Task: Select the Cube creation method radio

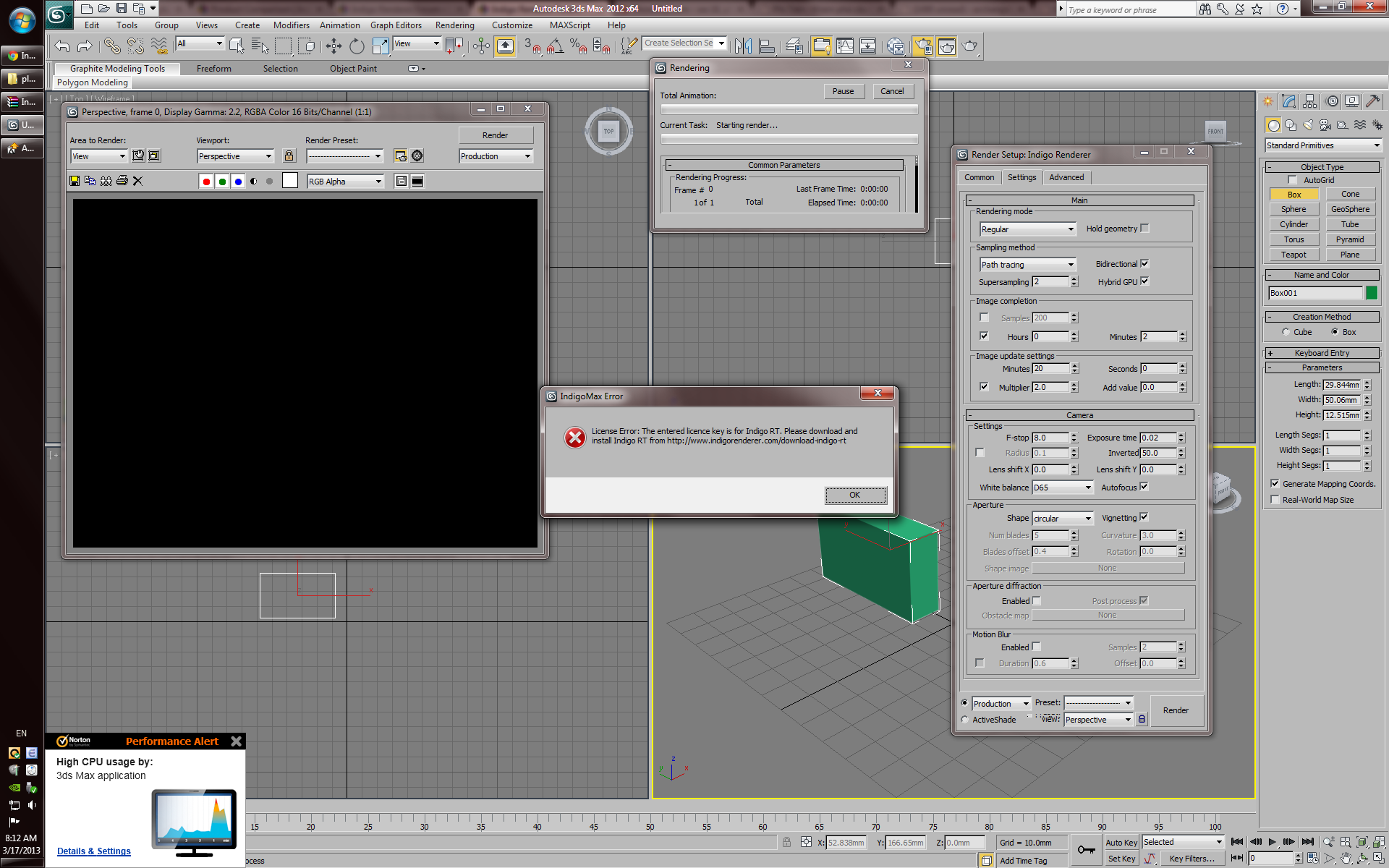Action: click(1286, 332)
